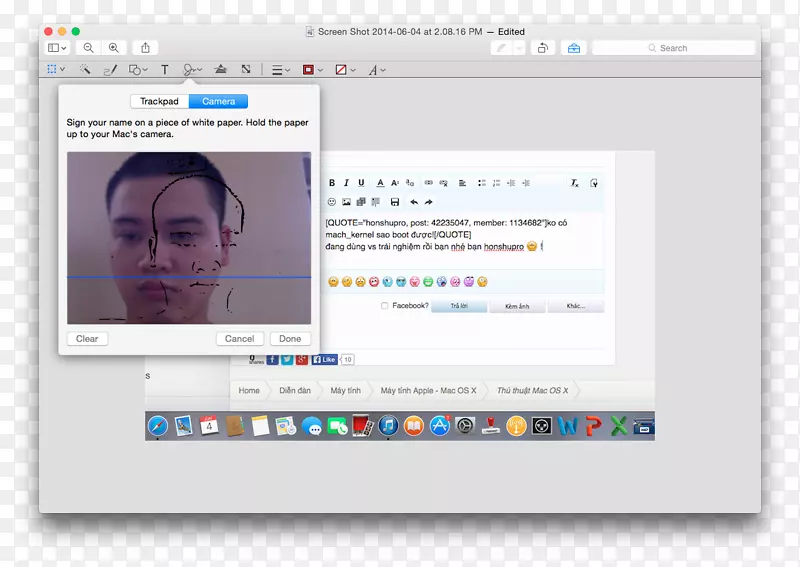Click the Clear button under camera preview
Viewport: 800px width, 567px height.
click(x=87, y=339)
